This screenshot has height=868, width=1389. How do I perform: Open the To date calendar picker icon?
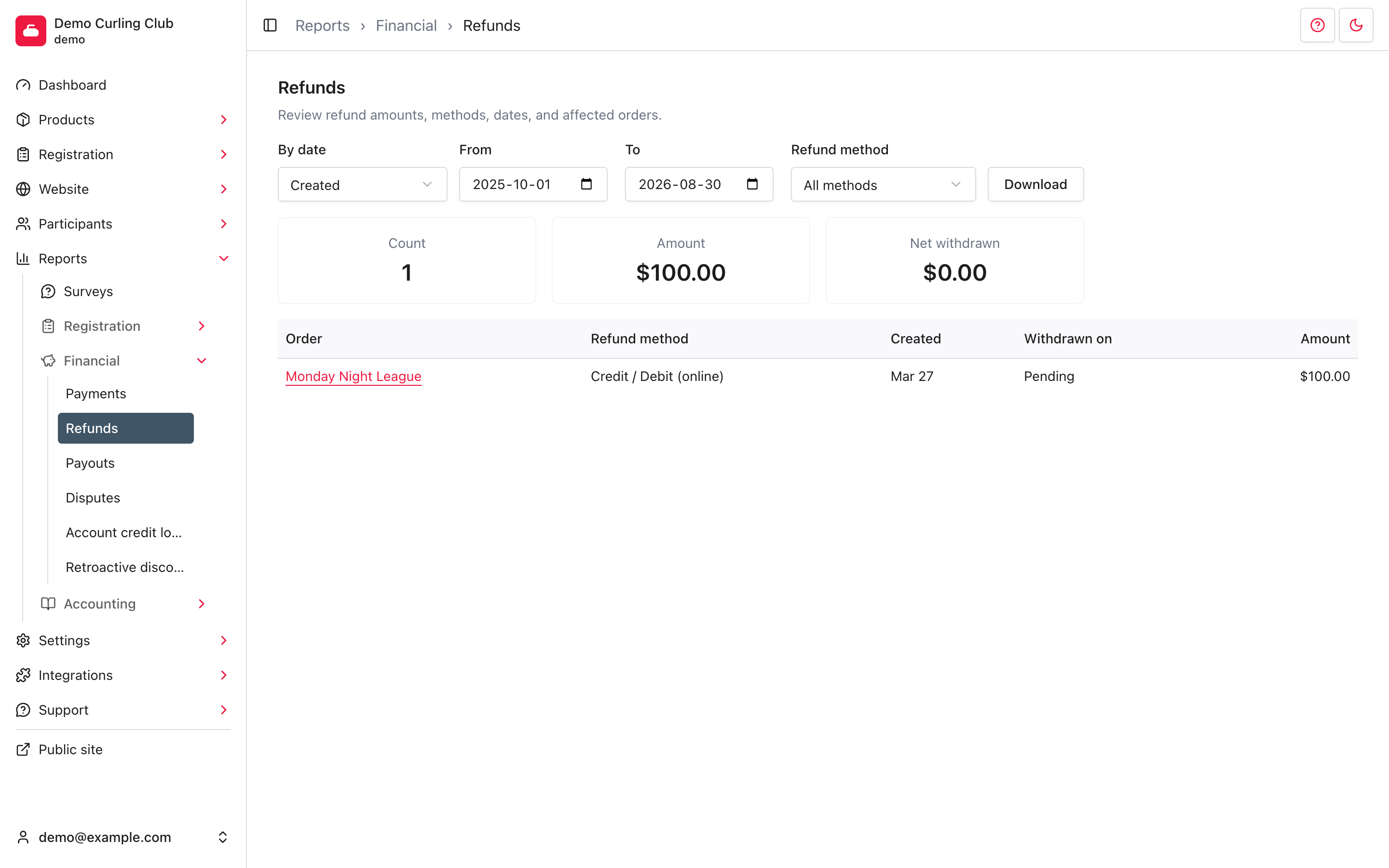click(752, 184)
